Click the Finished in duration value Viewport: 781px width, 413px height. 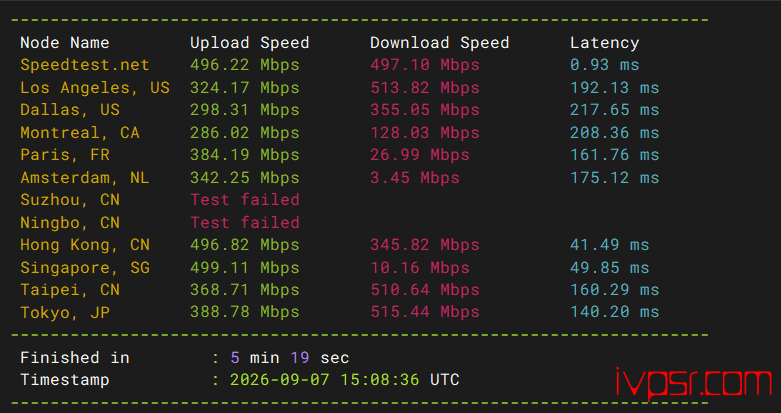click(289, 358)
